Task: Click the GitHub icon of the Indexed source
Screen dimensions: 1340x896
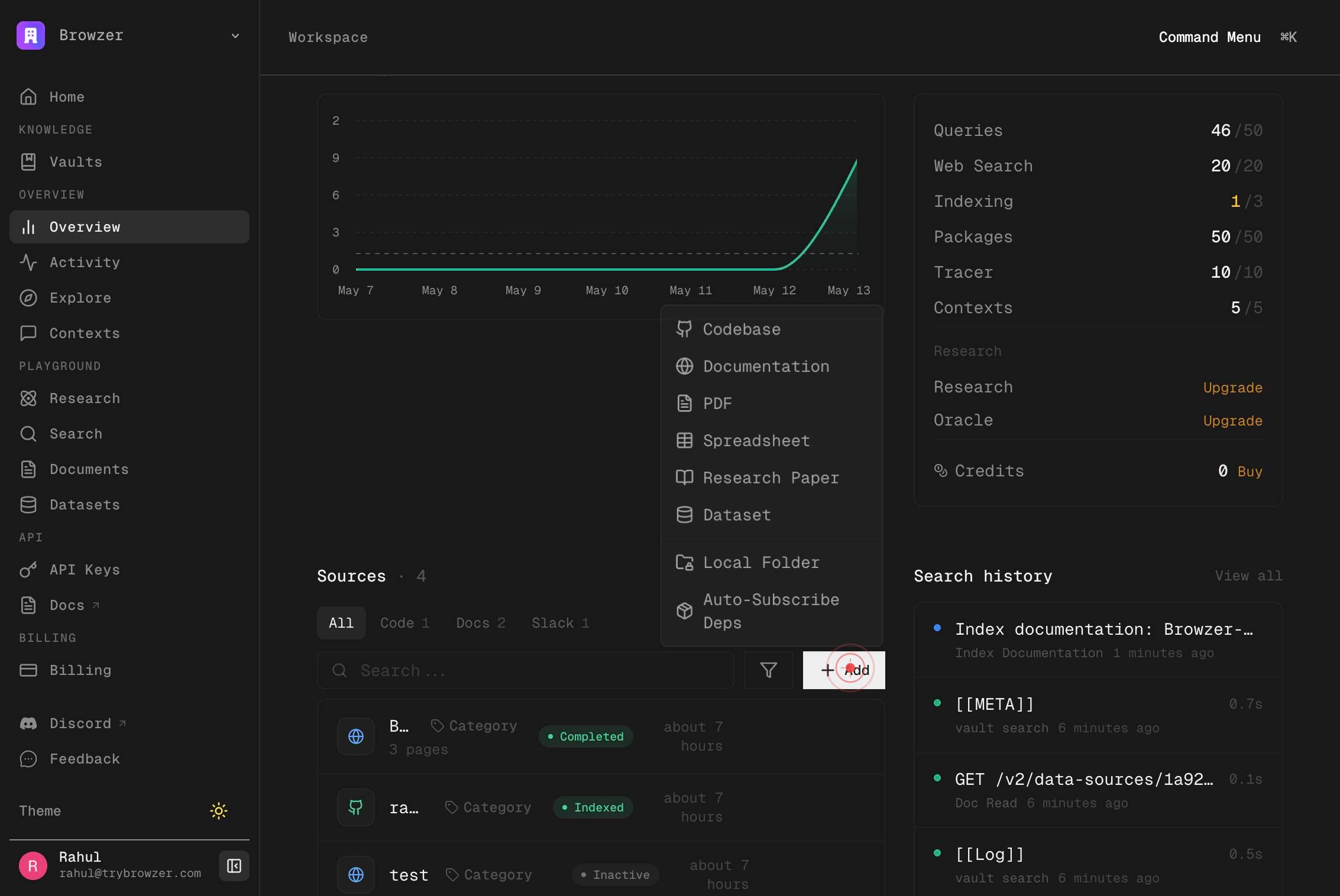Action: point(356,807)
